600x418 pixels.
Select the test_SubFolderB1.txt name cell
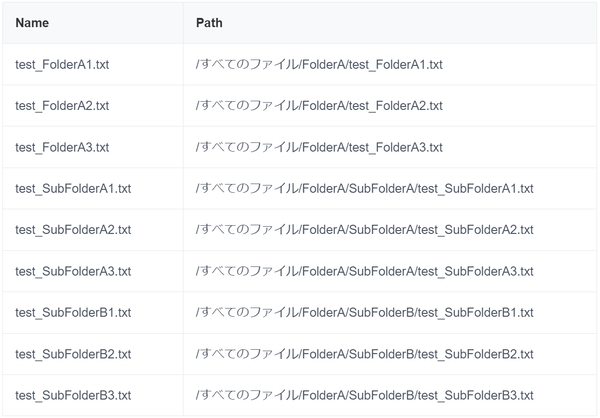point(73,312)
